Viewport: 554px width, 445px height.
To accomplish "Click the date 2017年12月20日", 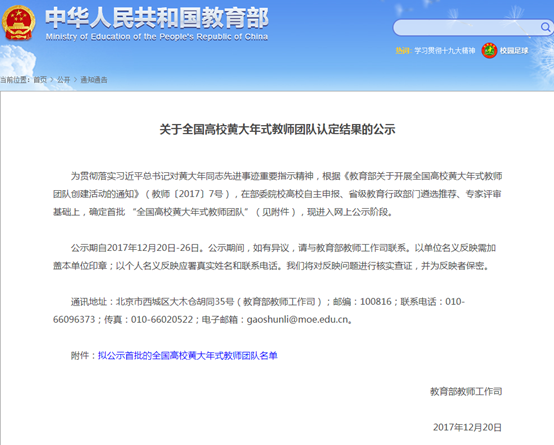I will point(467,427).
